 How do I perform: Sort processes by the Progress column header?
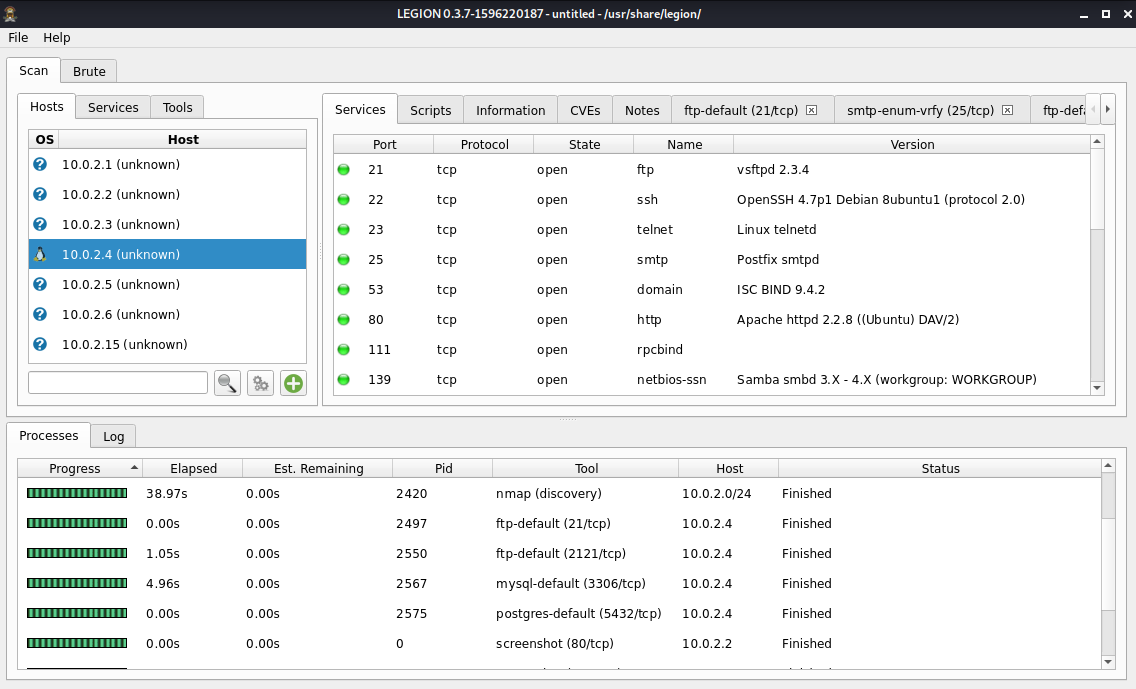[x=75, y=468]
